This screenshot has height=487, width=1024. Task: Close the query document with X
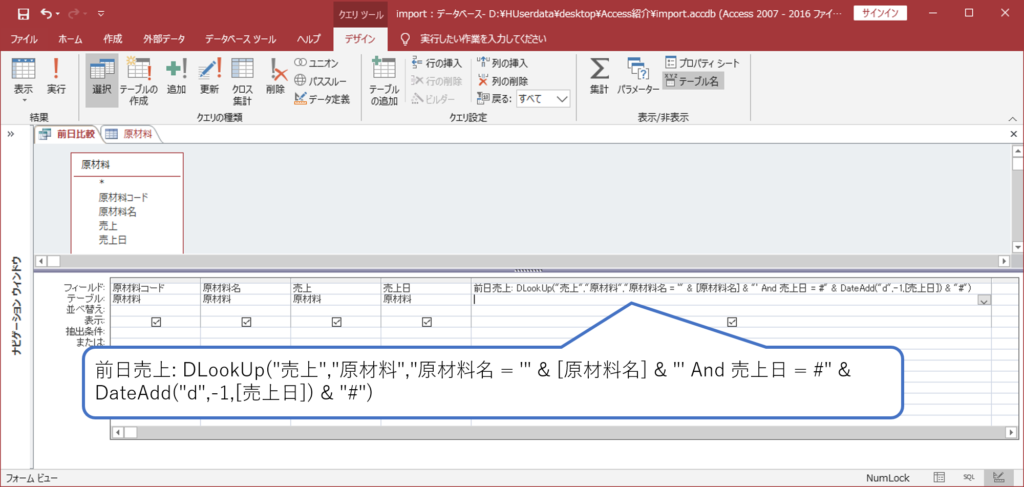[x=1014, y=133]
